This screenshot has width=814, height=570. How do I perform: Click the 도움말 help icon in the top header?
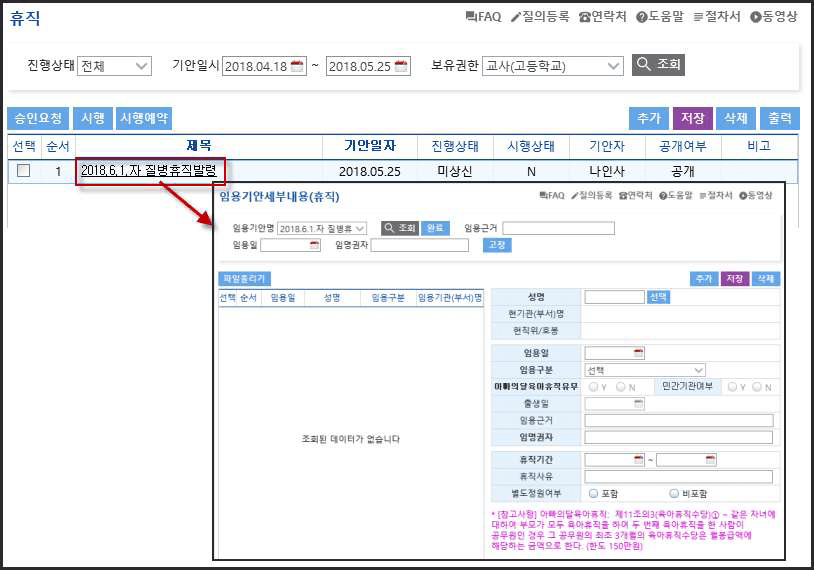pyautogui.click(x=642, y=17)
